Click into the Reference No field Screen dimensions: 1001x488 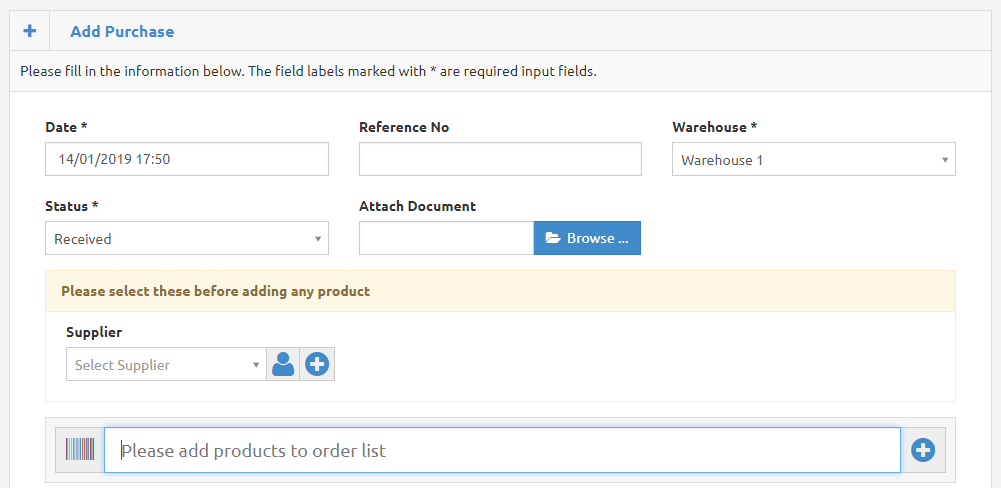(499, 159)
